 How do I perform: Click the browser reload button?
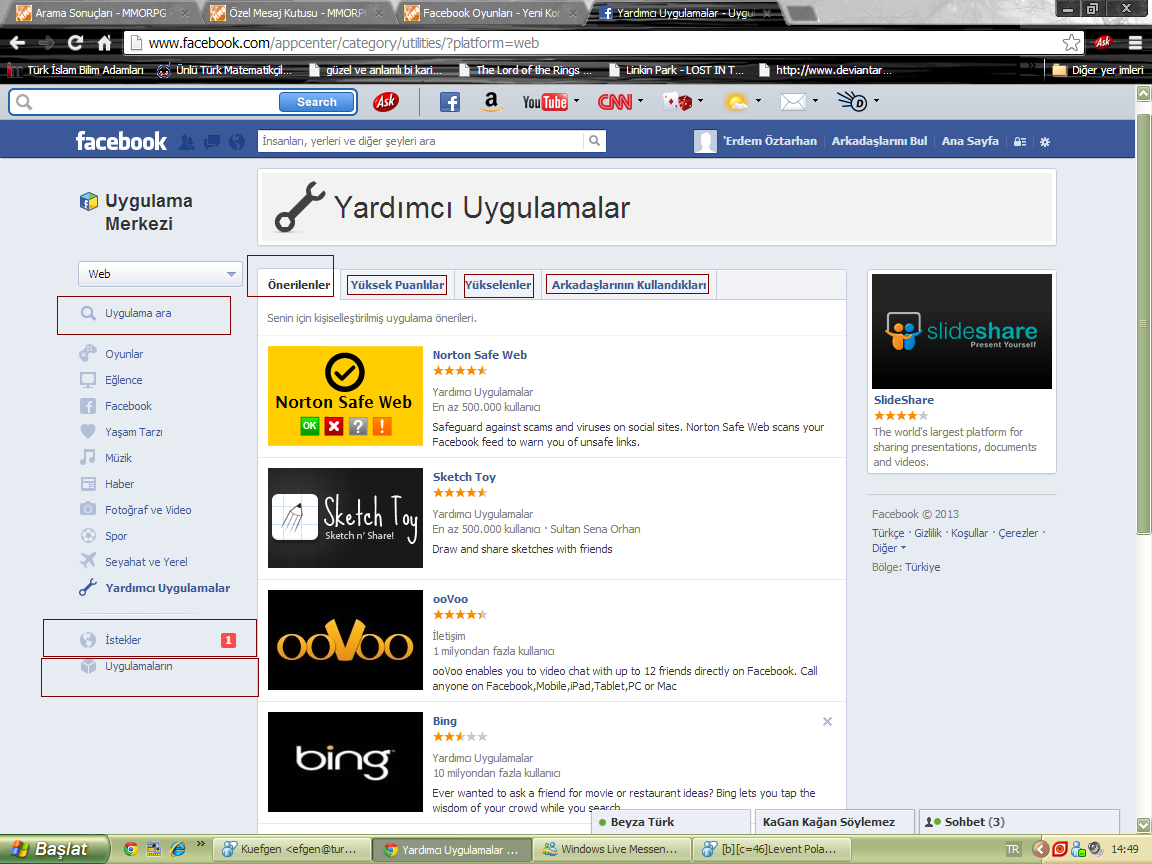coord(75,43)
